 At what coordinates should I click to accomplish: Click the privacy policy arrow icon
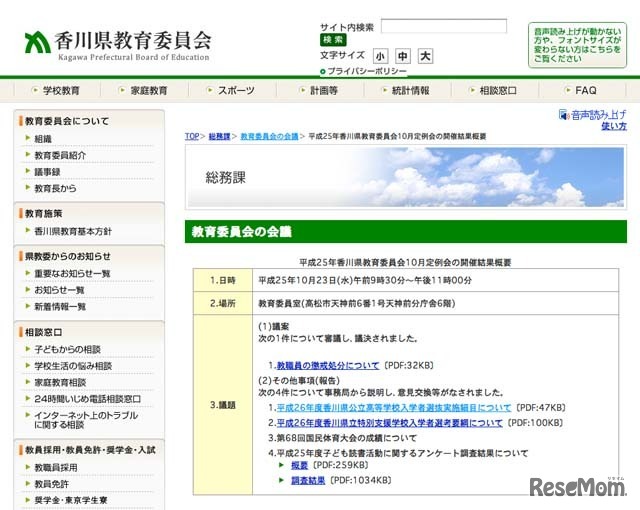[322, 72]
